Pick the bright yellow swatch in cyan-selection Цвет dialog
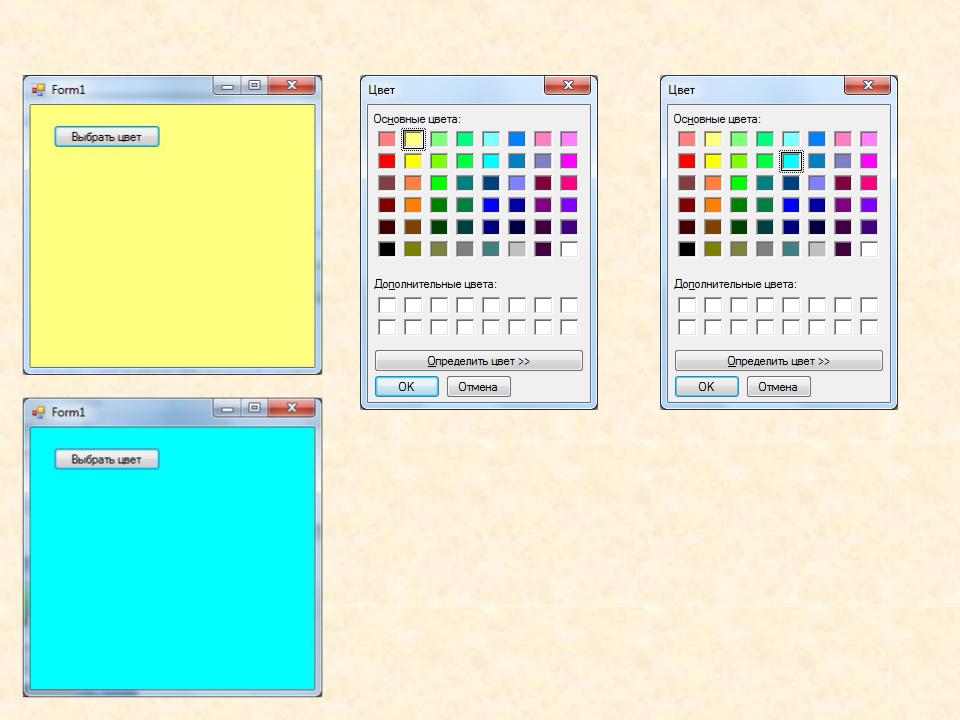 point(713,161)
